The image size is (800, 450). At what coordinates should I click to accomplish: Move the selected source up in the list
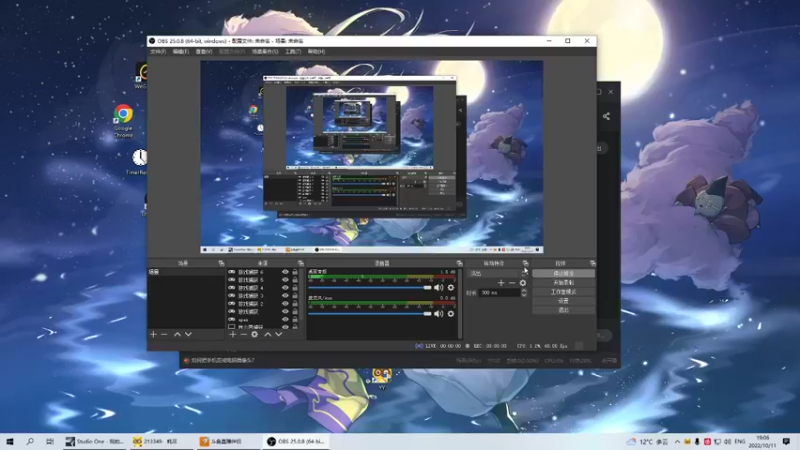267,334
